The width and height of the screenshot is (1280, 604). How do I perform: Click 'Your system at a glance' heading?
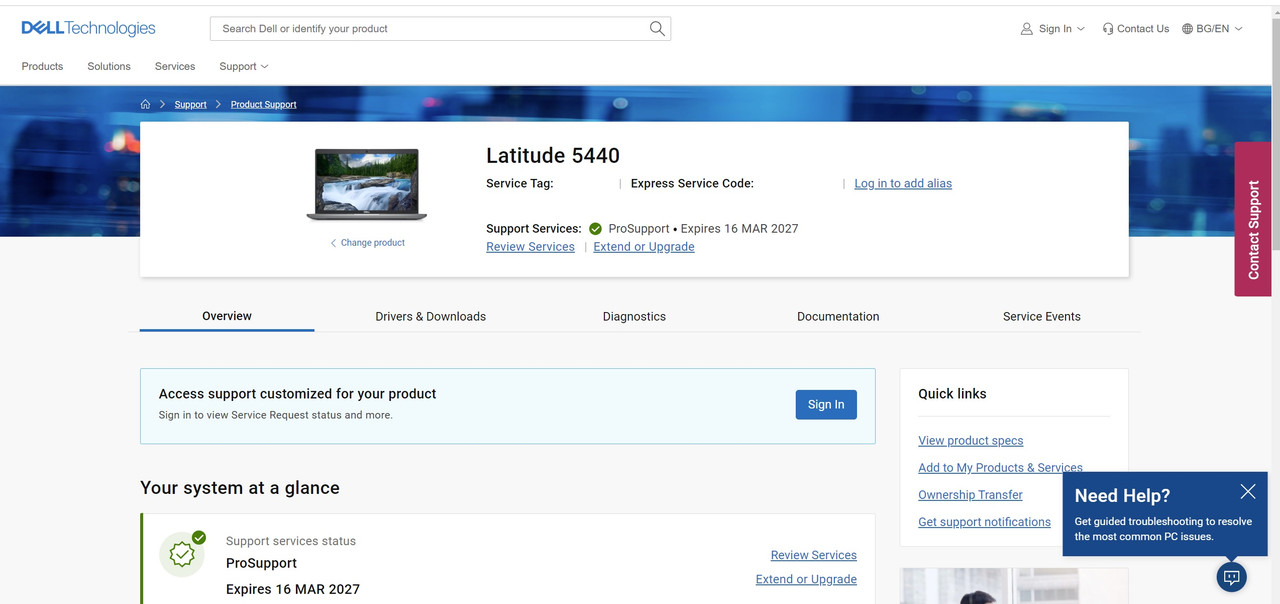pyautogui.click(x=240, y=488)
